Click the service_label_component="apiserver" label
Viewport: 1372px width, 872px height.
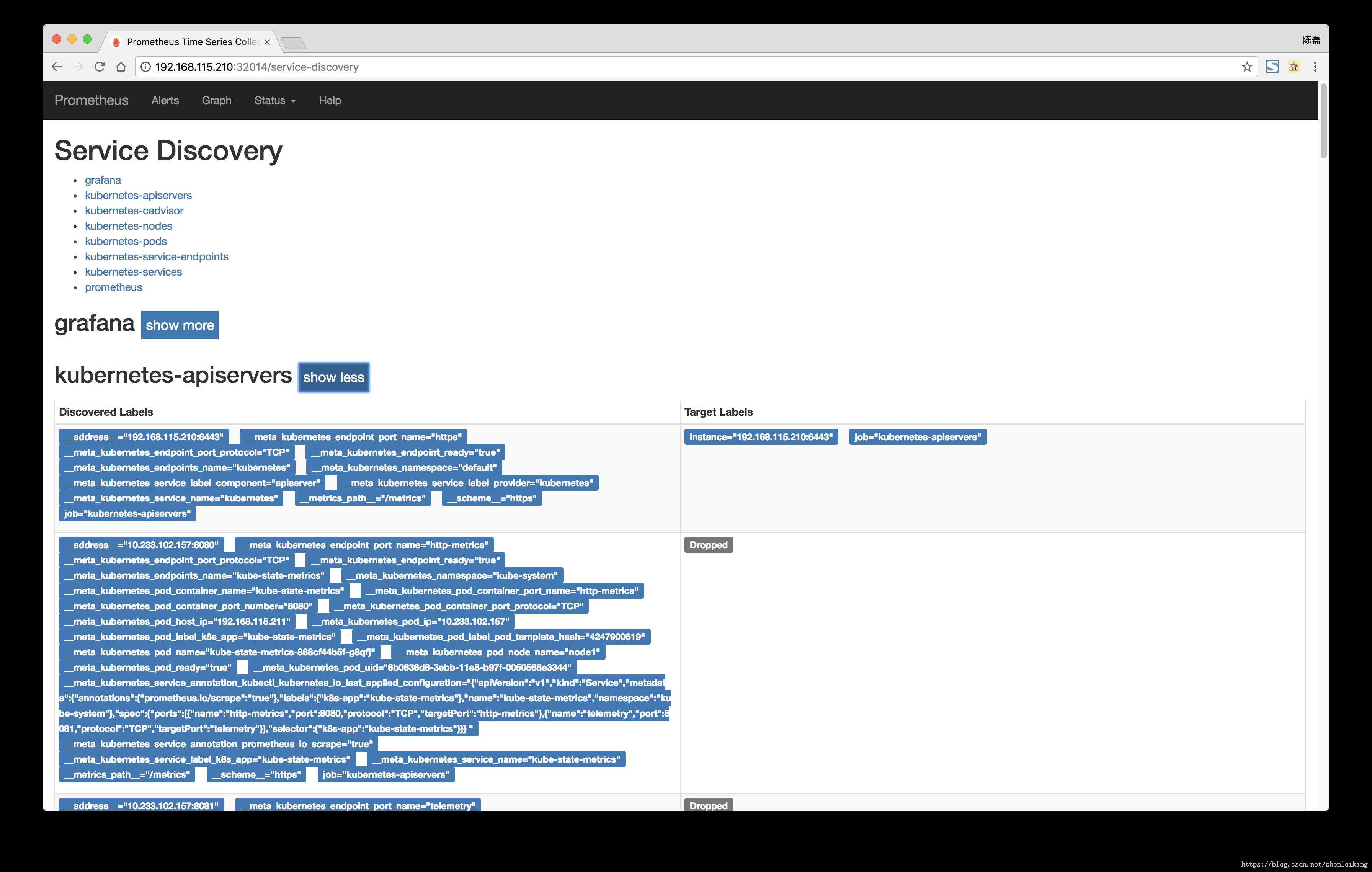192,483
